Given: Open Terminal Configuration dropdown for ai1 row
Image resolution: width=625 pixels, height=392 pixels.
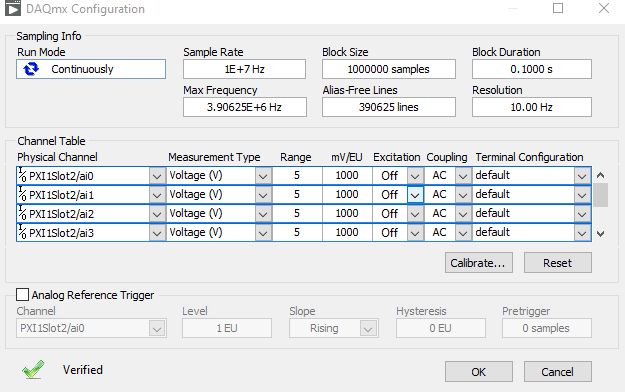Looking at the screenshot, I should [582, 195].
